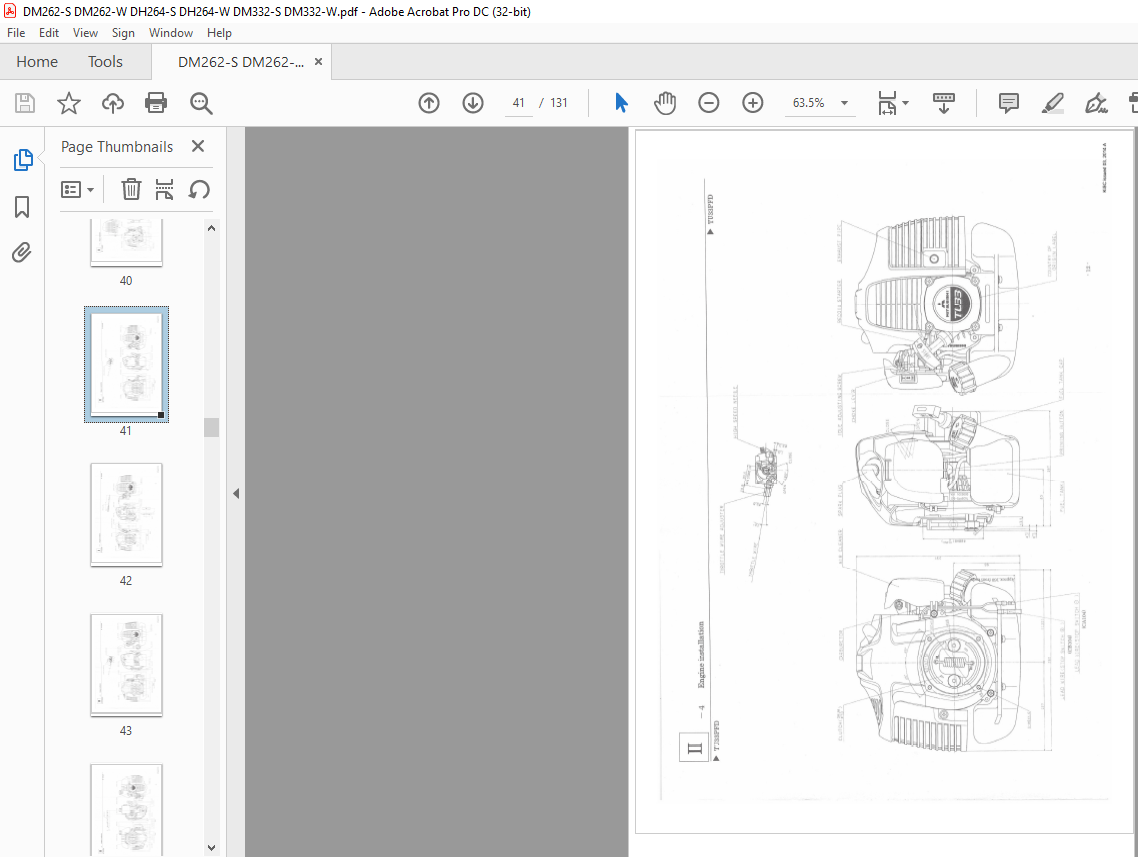Open the Bookmarks panel in the sidebar
Viewport: 1138px width, 857px height.
(x=22, y=207)
